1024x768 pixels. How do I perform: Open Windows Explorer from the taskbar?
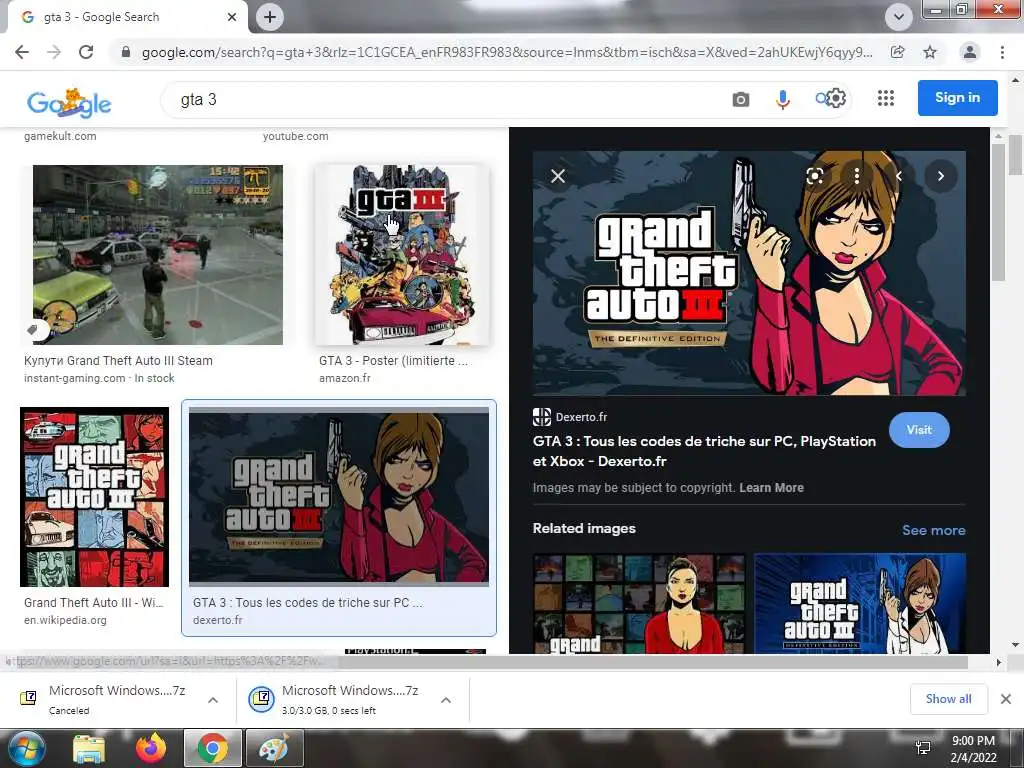[88, 748]
